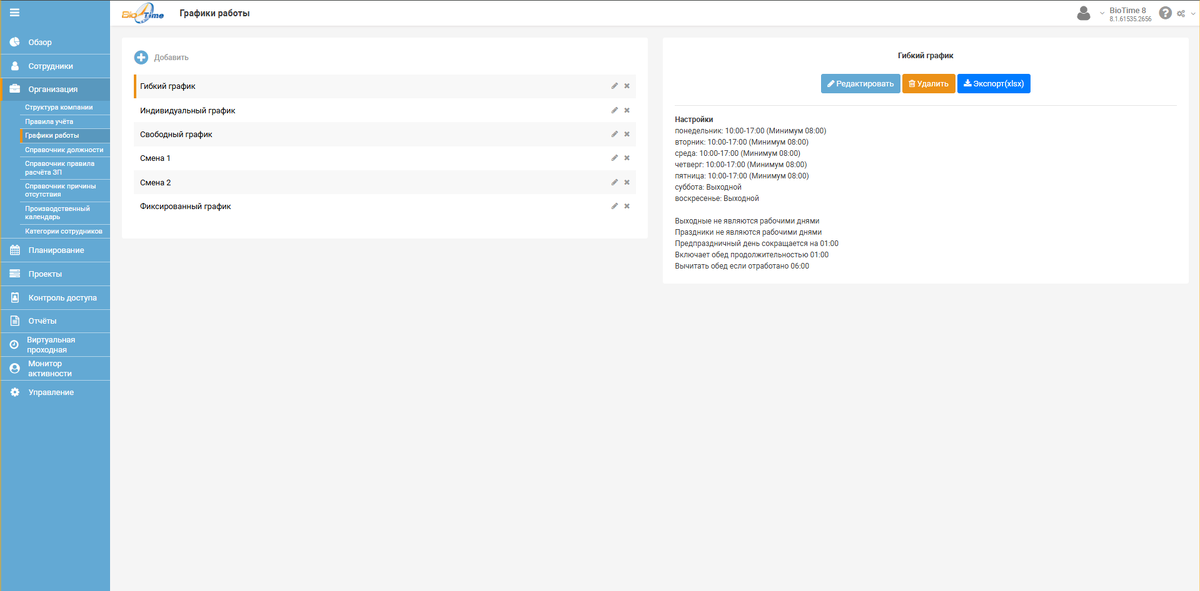1200x591 pixels.
Task: Collapse the Организация sidebar section
Action: [x=55, y=89]
